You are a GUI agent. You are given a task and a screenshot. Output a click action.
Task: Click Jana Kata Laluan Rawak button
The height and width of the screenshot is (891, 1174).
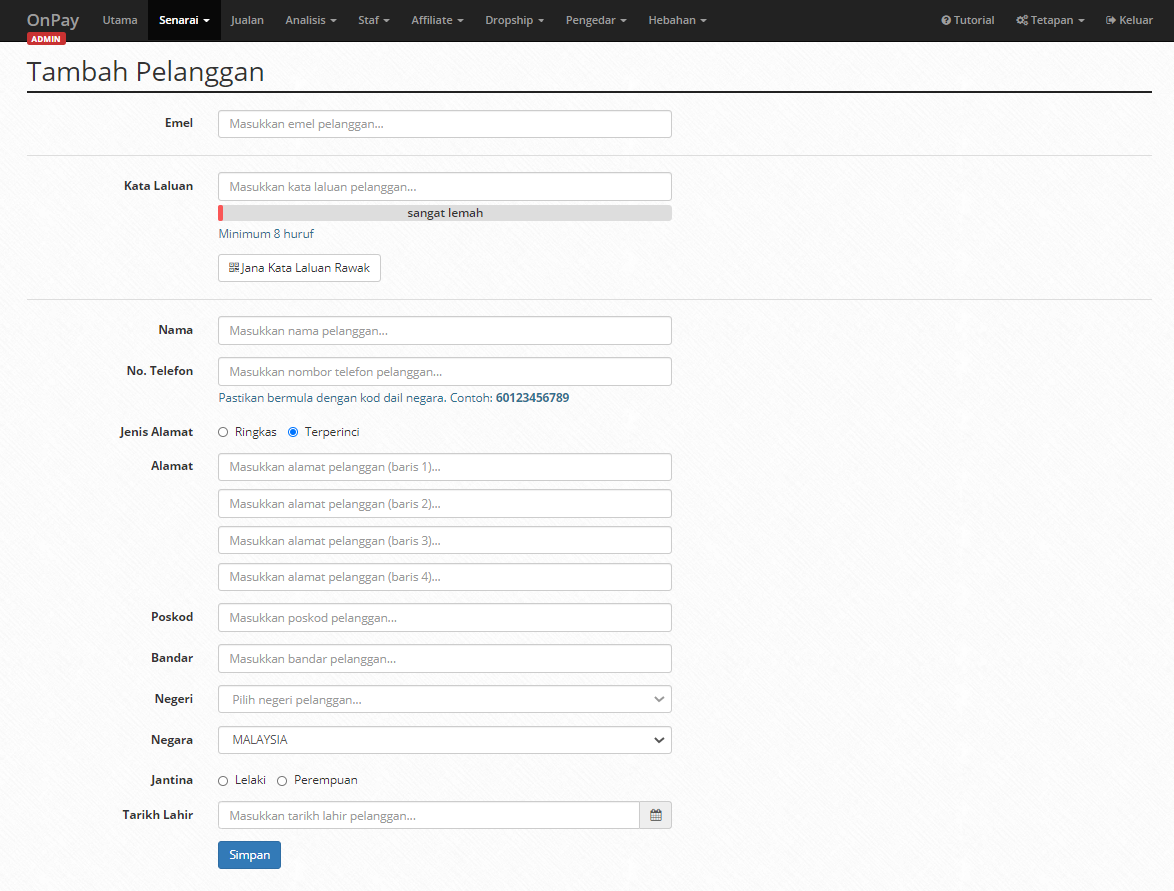299,268
